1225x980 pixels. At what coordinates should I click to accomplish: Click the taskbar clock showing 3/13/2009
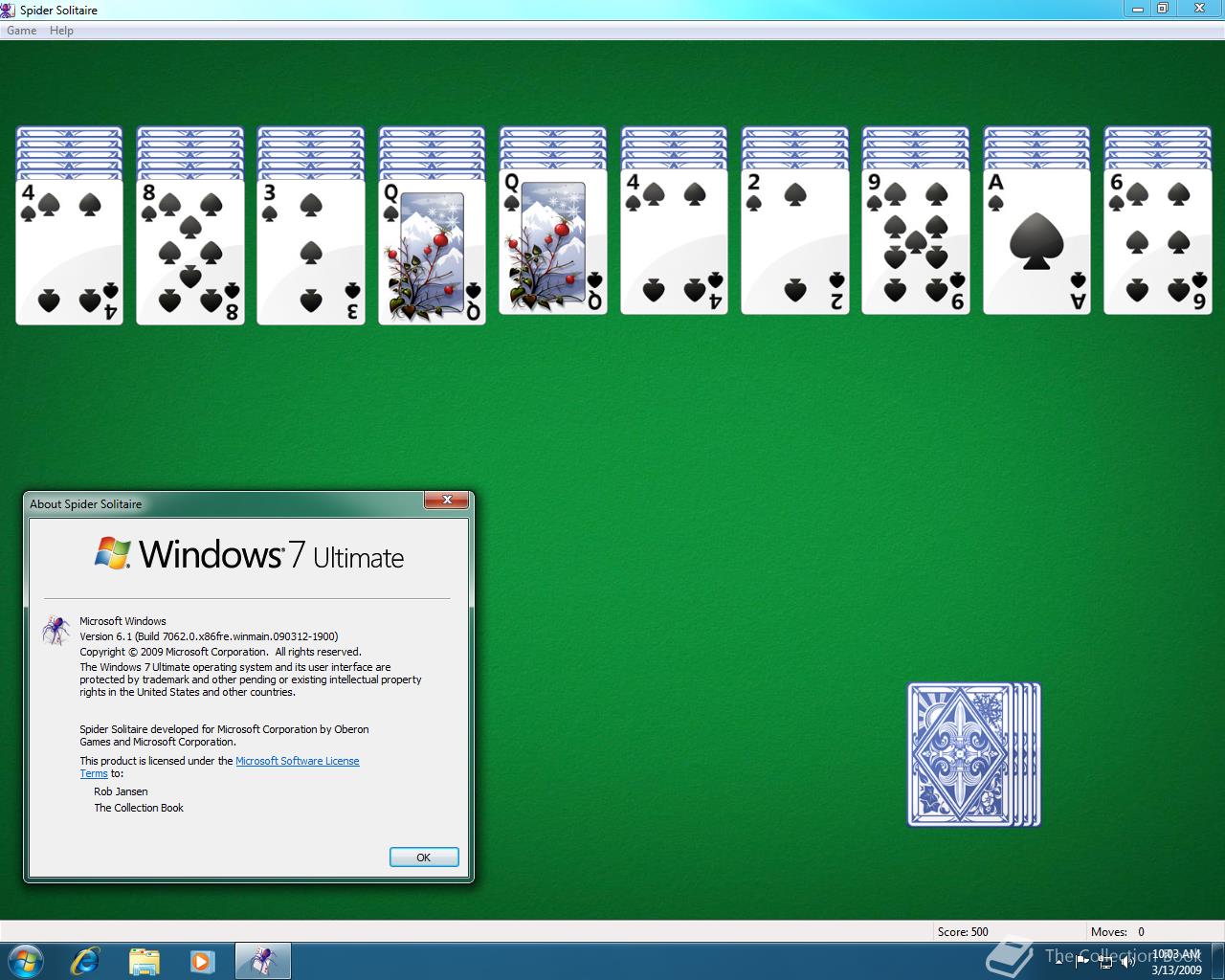[x=1176, y=962]
